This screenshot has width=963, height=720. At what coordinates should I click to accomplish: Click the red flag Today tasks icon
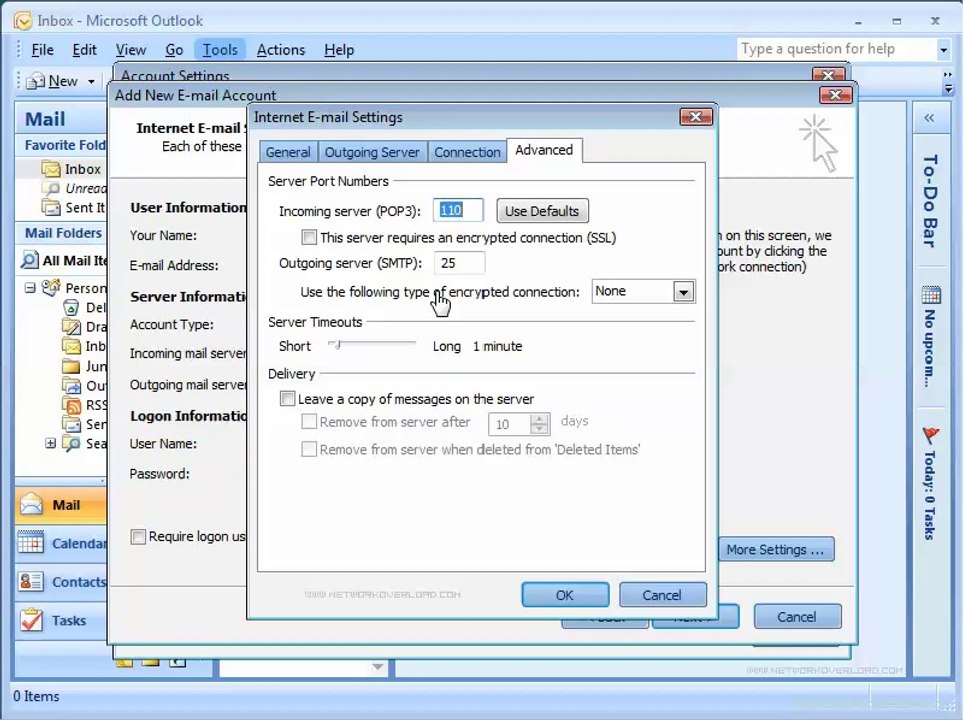tap(930, 436)
